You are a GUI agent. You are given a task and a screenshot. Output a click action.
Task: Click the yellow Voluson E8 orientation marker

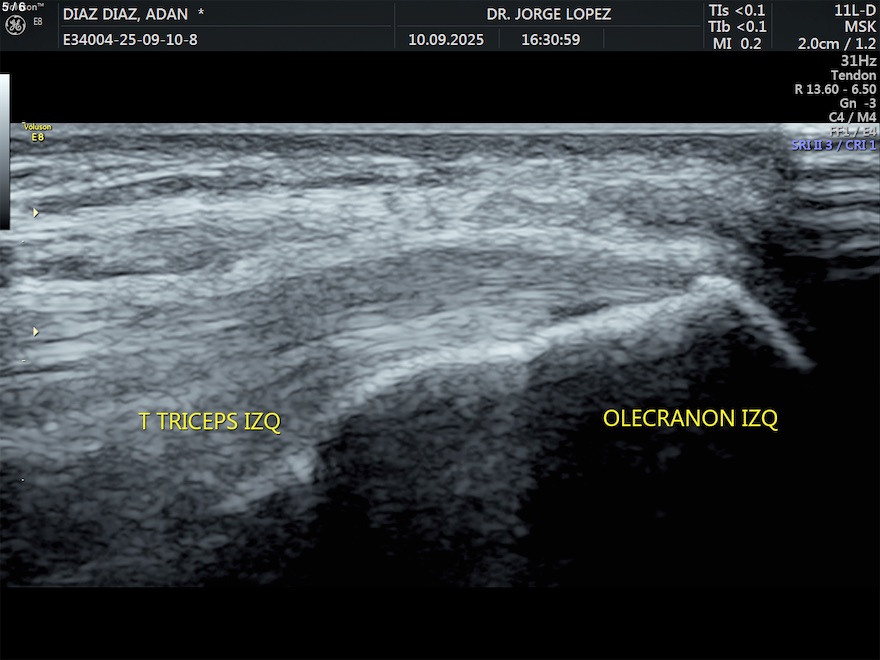(x=37, y=132)
